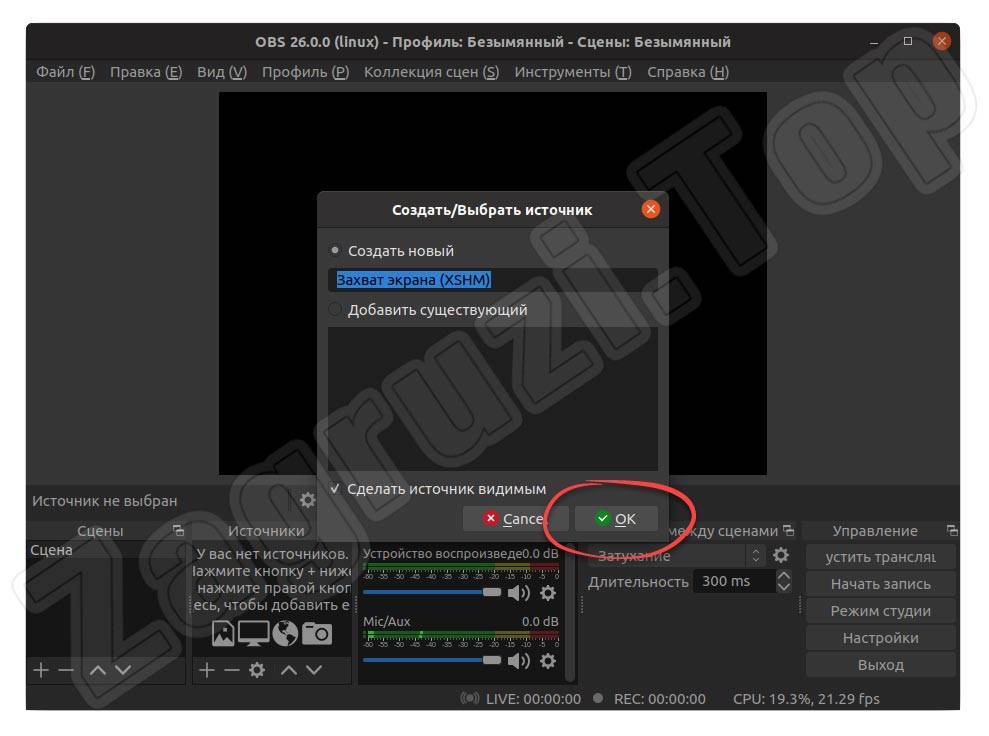Move scene down arrow
This screenshot has width=989, height=736.
123,670
